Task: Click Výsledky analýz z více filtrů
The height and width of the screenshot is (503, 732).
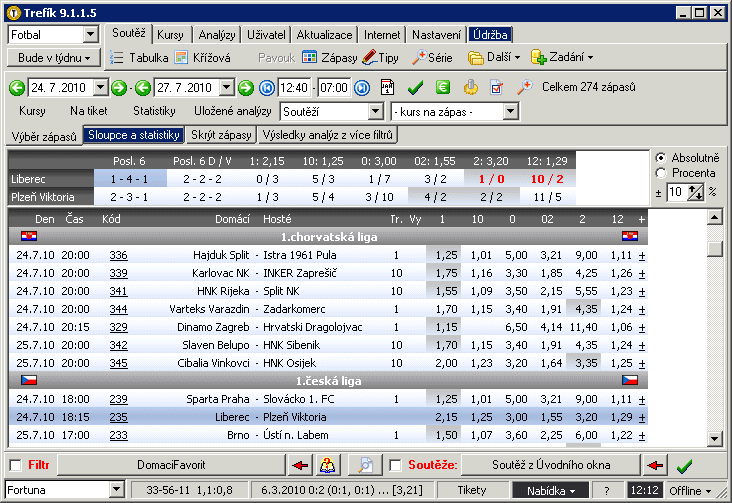Action: click(328, 135)
